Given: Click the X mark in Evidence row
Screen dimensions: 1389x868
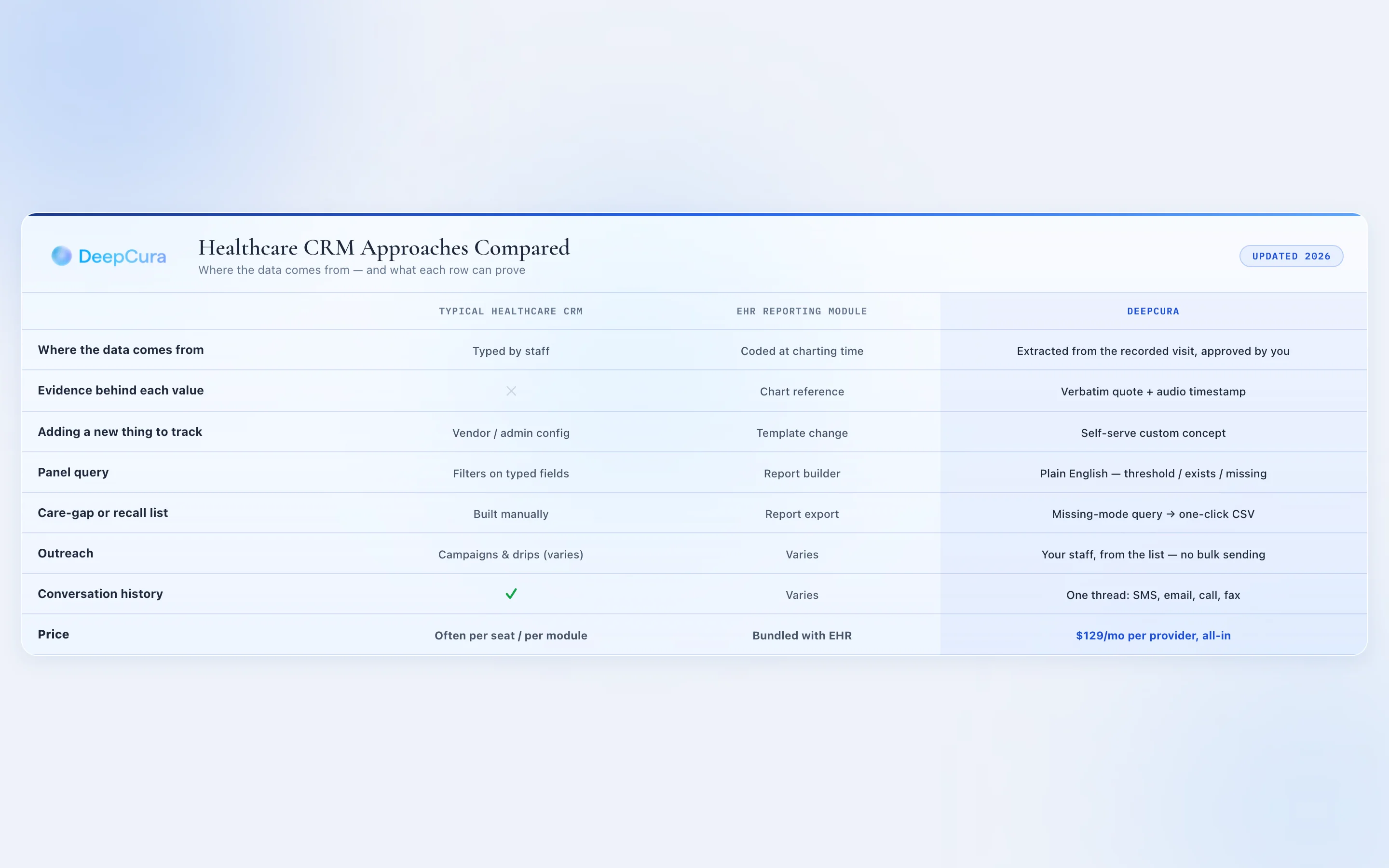Looking at the screenshot, I should (511, 391).
